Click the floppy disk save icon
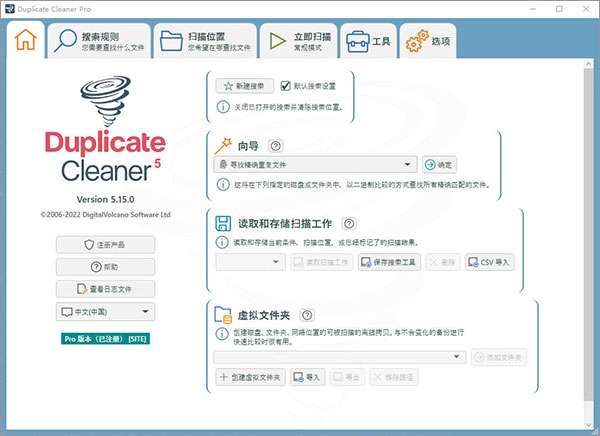The image size is (600, 436). point(223,223)
